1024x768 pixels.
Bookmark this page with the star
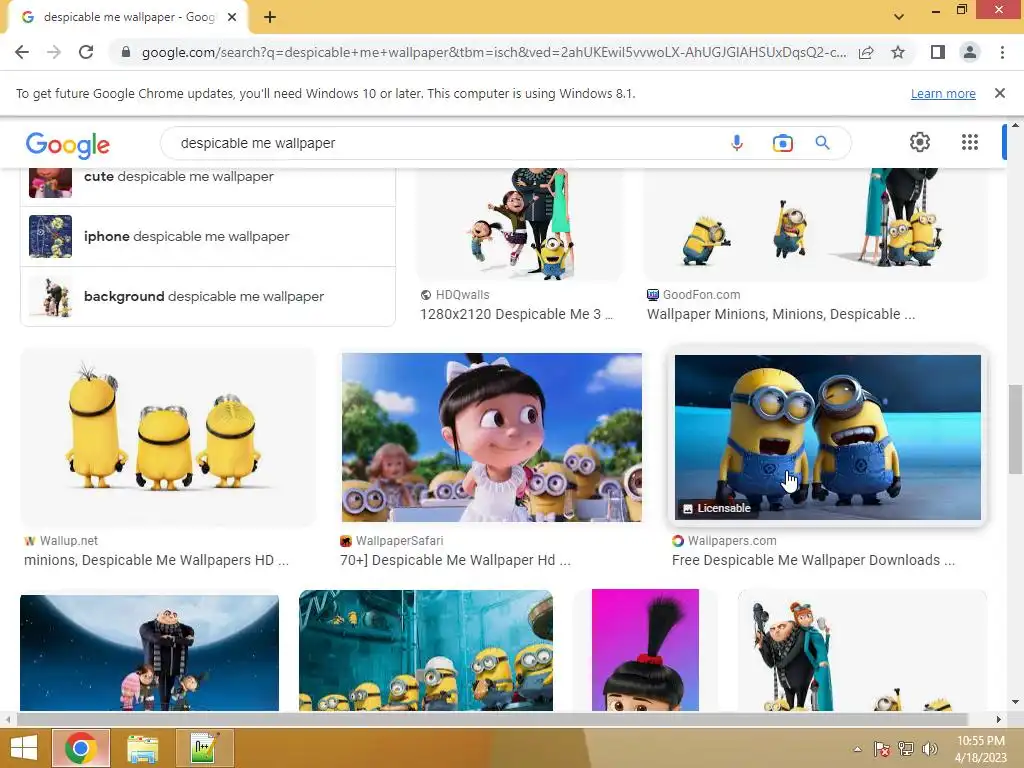[x=898, y=52]
